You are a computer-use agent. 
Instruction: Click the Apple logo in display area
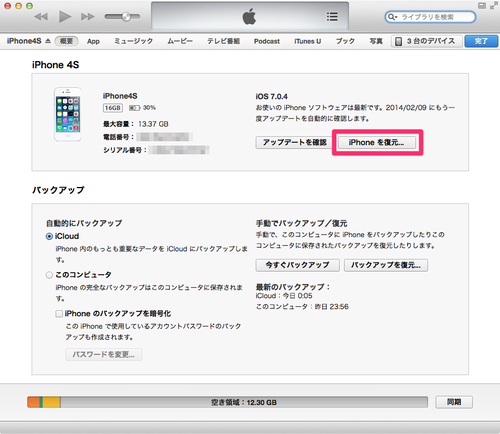pos(249,17)
